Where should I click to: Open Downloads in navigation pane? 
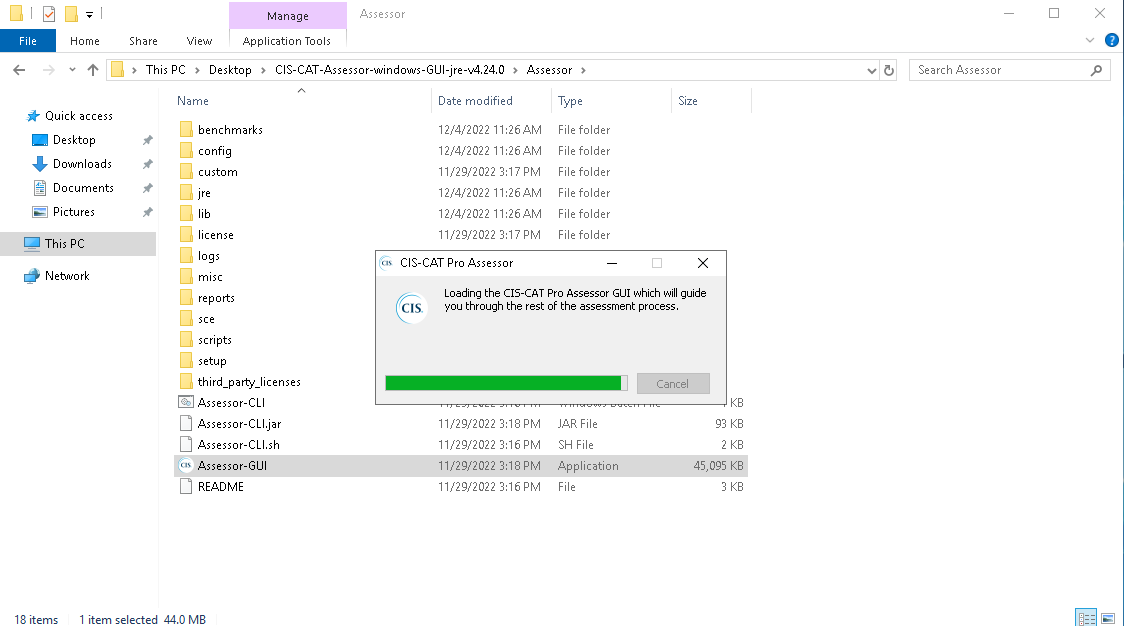pos(82,163)
